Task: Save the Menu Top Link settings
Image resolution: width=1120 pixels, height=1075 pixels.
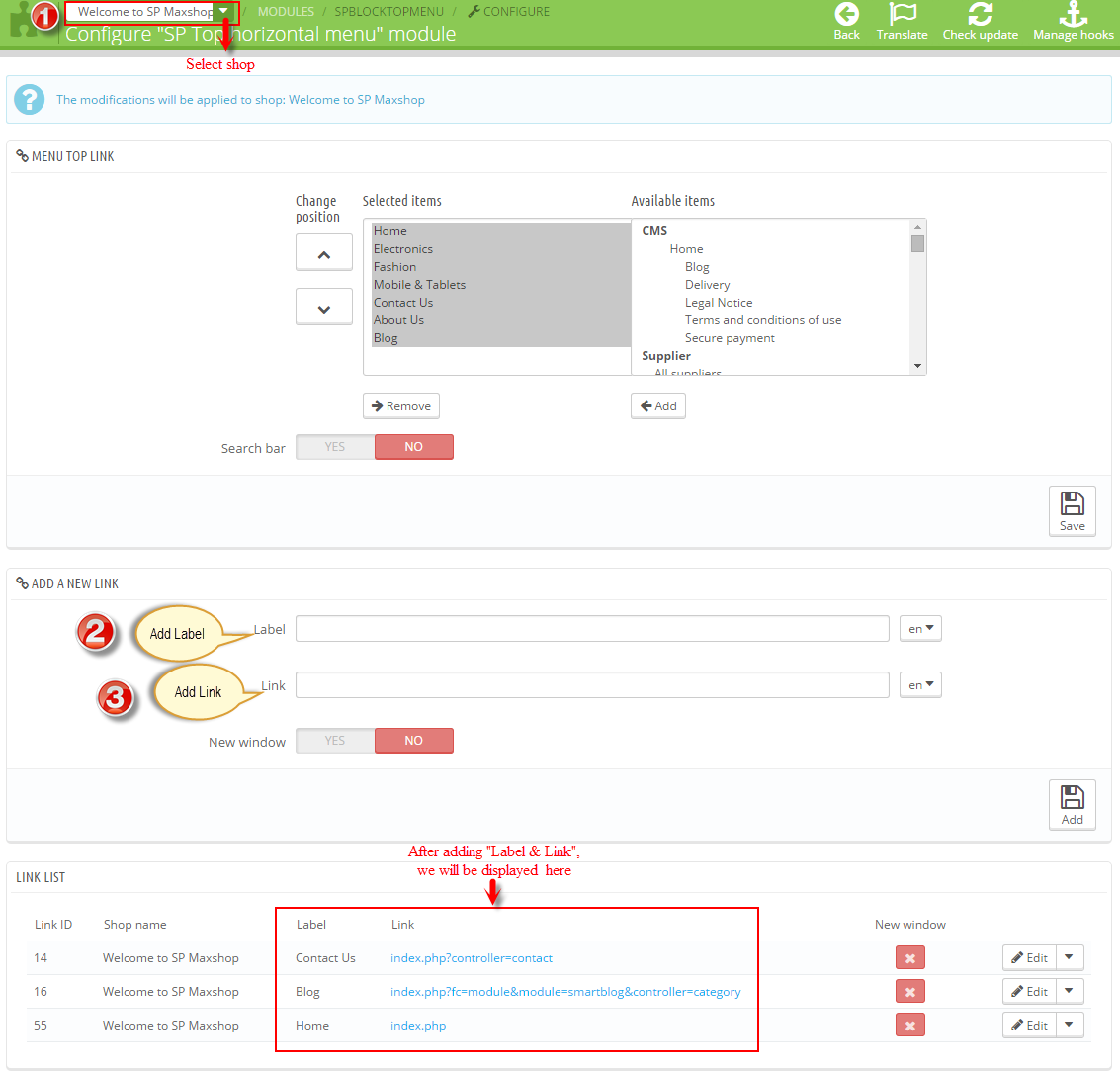Action: click(x=1072, y=510)
